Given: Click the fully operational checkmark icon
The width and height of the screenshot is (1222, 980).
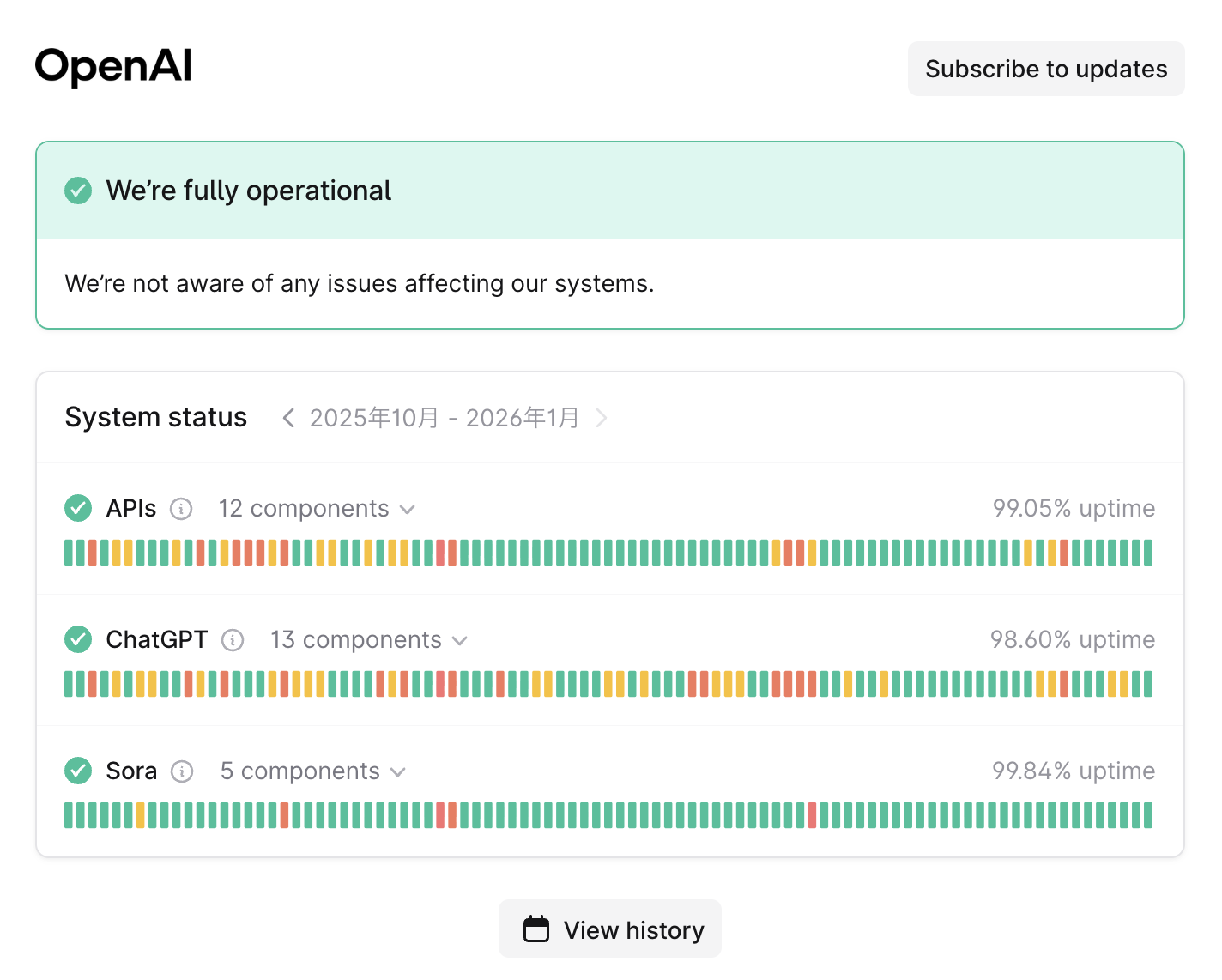Looking at the screenshot, I should click(x=78, y=191).
